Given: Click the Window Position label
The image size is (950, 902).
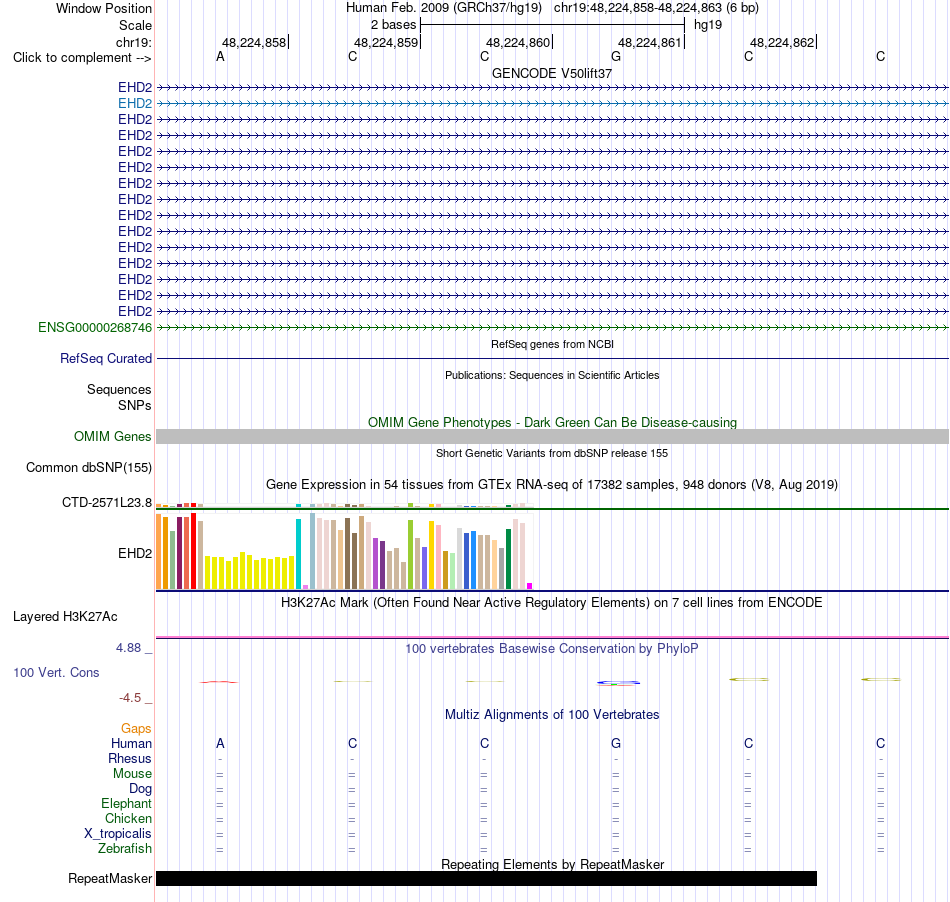Looking at the screenshot, I should point(104,8).
